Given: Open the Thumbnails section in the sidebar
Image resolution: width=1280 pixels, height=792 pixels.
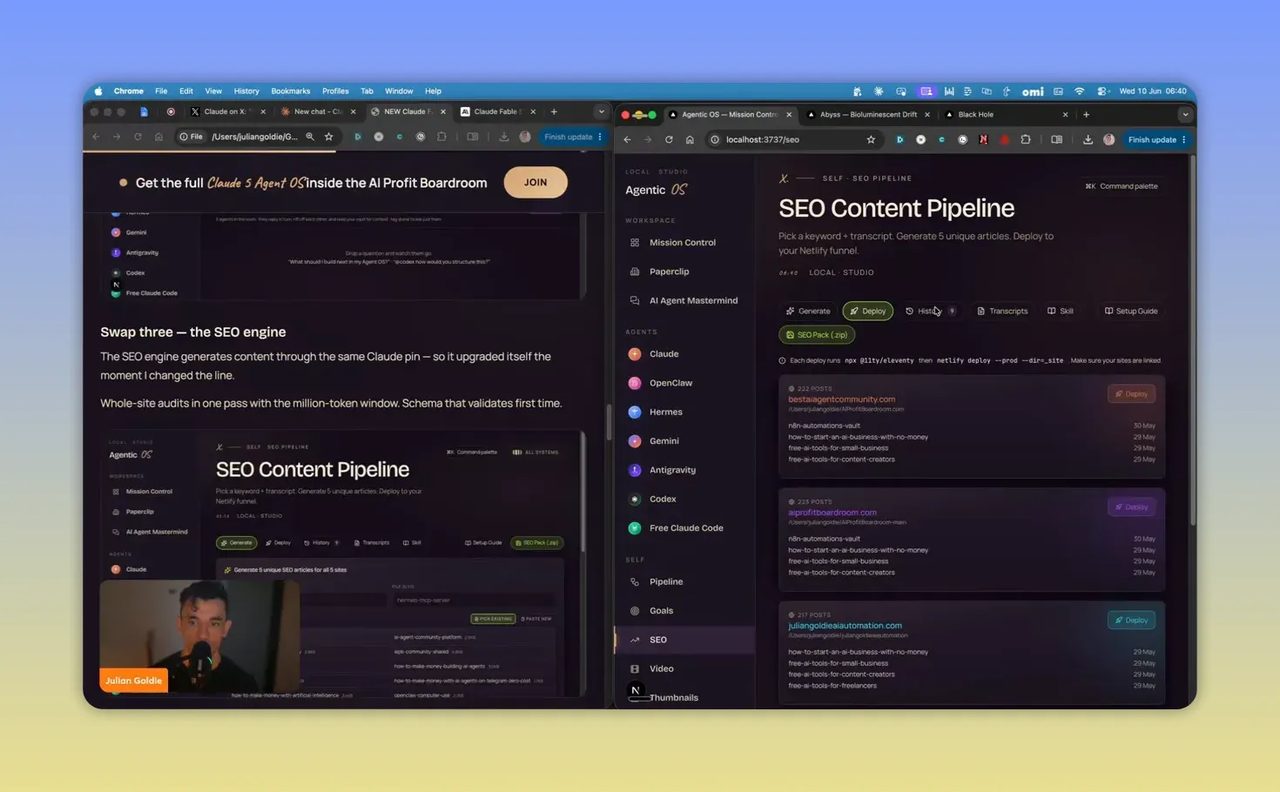Looking at the screenshot, I should [x=674, y=697].
